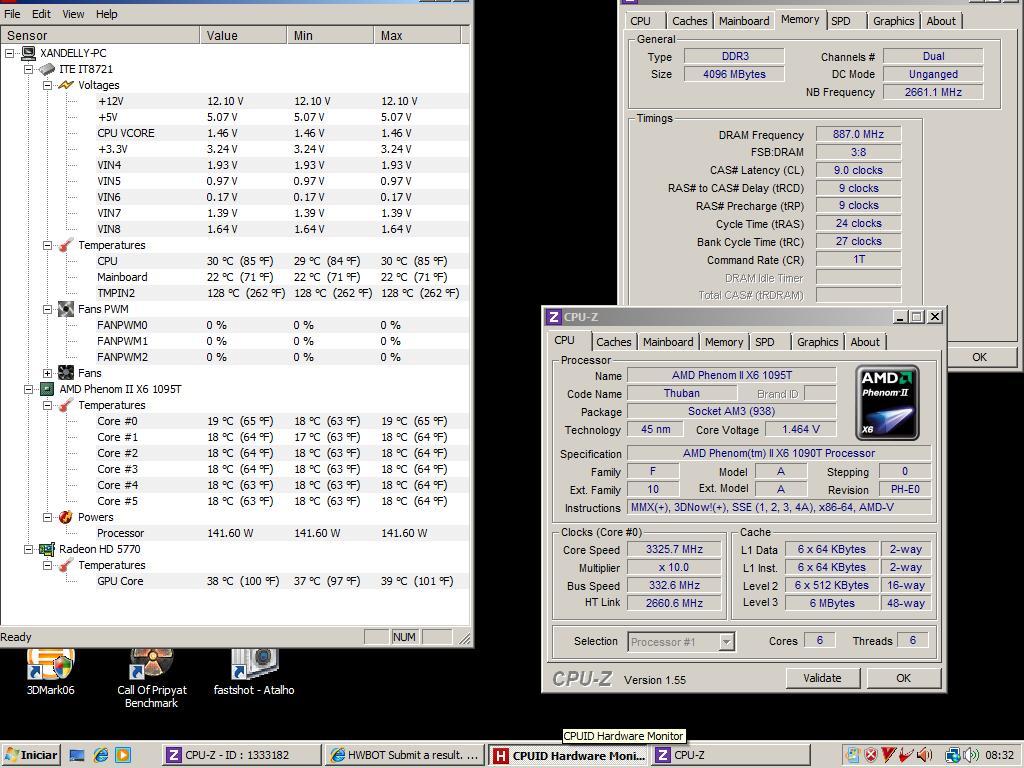This screenshot has height=768, width=1024.
Task: Click the red shield security alert tray icon
Action: click(871, 756)
